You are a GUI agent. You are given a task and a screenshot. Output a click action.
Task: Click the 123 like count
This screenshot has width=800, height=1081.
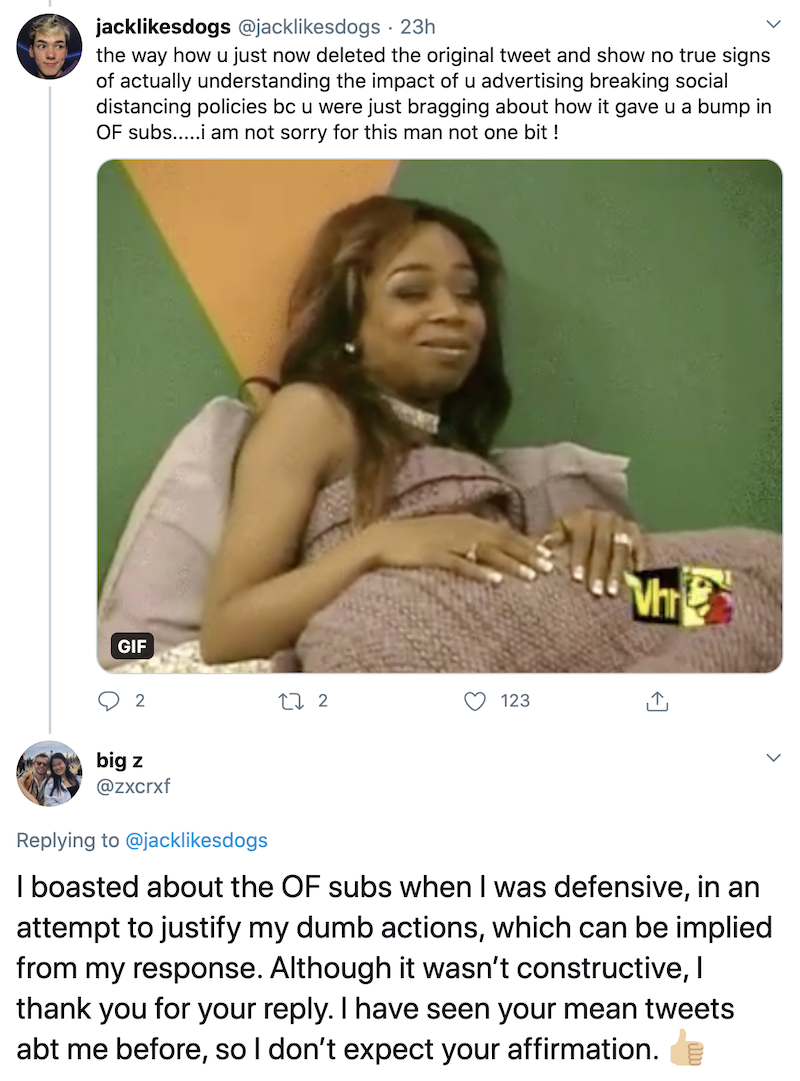pos(515,702)
